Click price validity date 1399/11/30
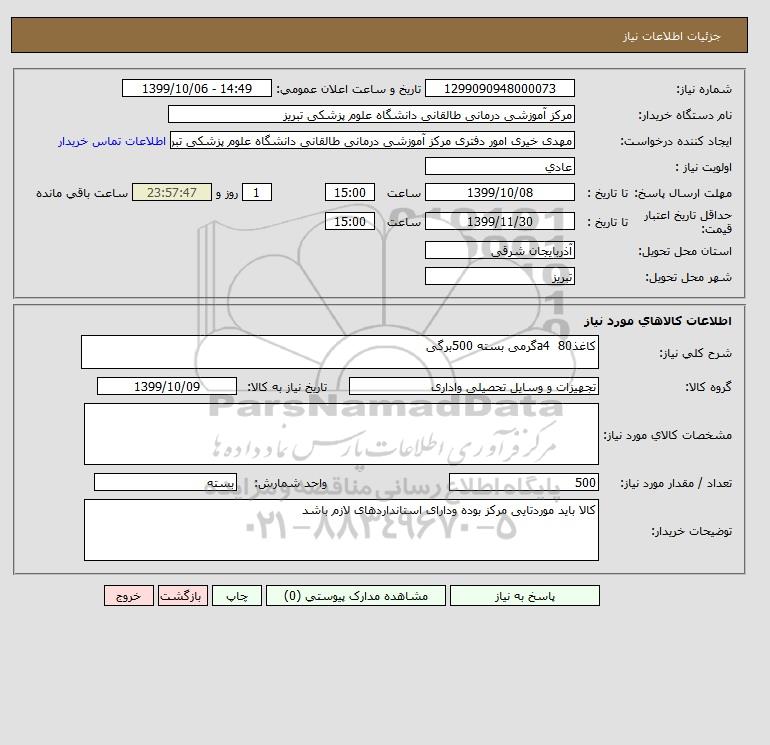Image resolution: width=770 pixels, height=745 pixels. pyautogui.click(x=499, y=221)
